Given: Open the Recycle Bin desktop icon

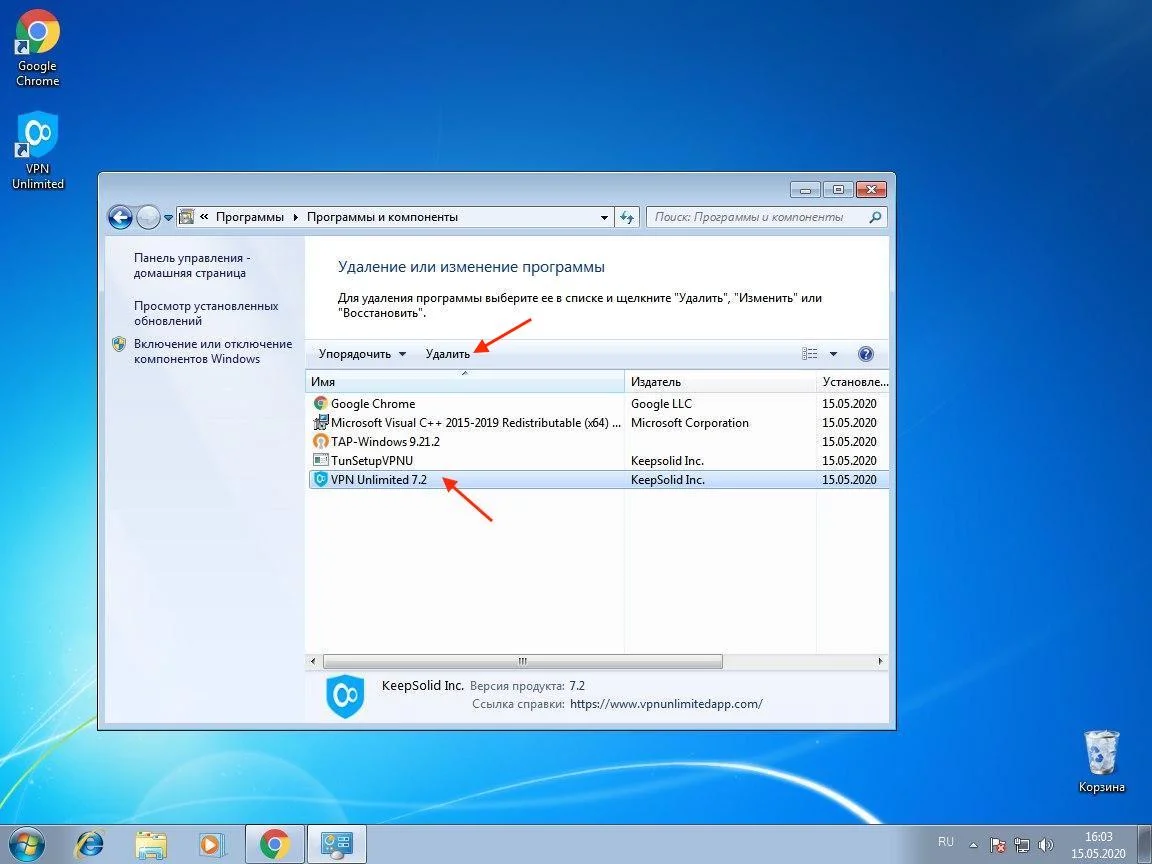Looking at the screenshot, I should [x=1101, y=760].
